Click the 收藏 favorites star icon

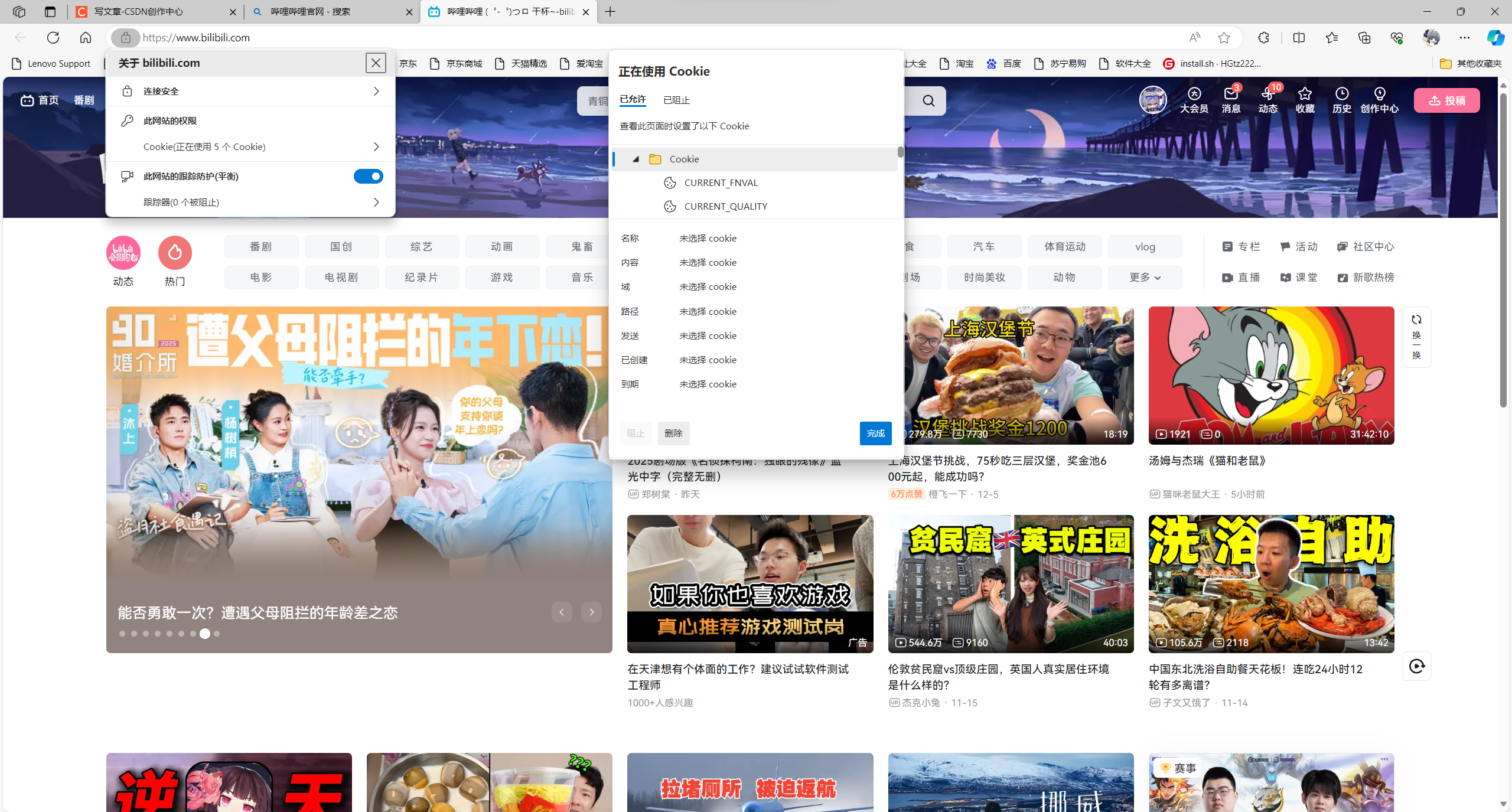pyautogui.click(x=1305, y=94)
